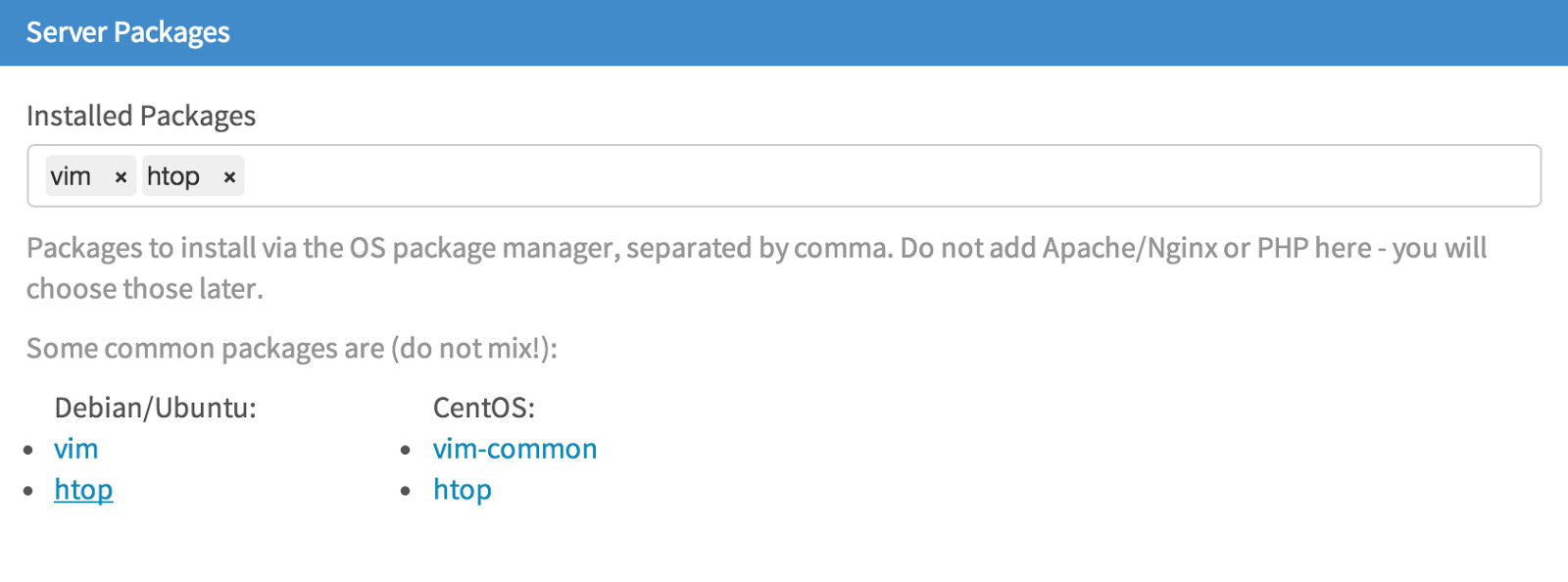1568x582 pixels.
Task: Select the vim tag in Installed Packages
Action: pos(71,176)
